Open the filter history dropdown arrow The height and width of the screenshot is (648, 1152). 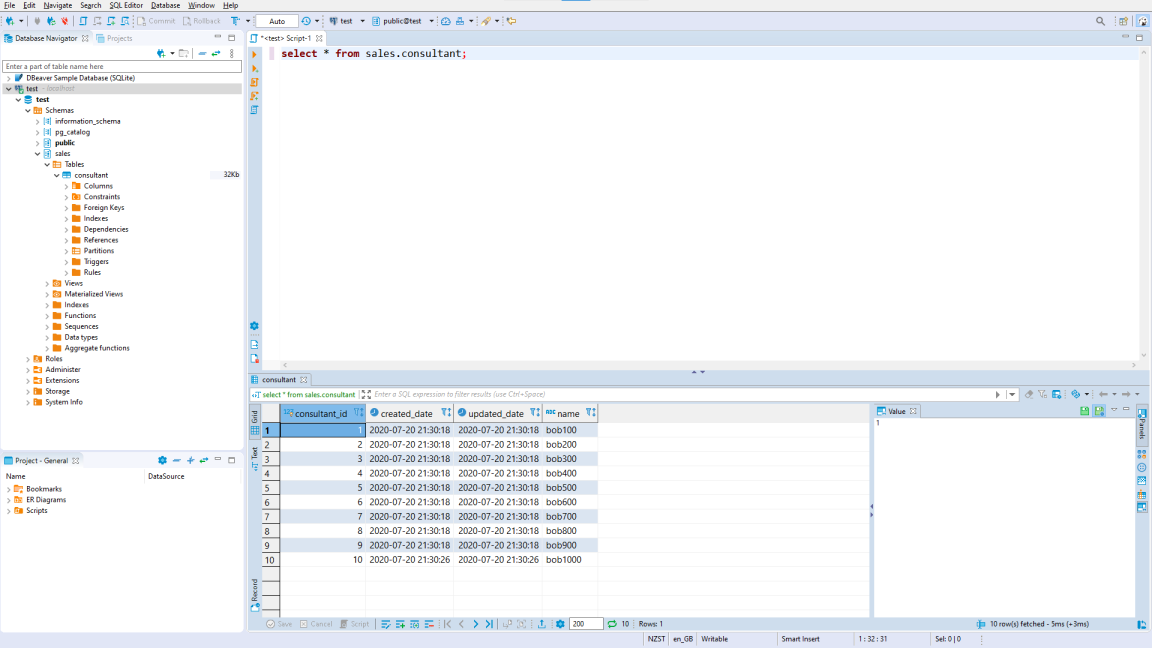tap(1012, 395)
